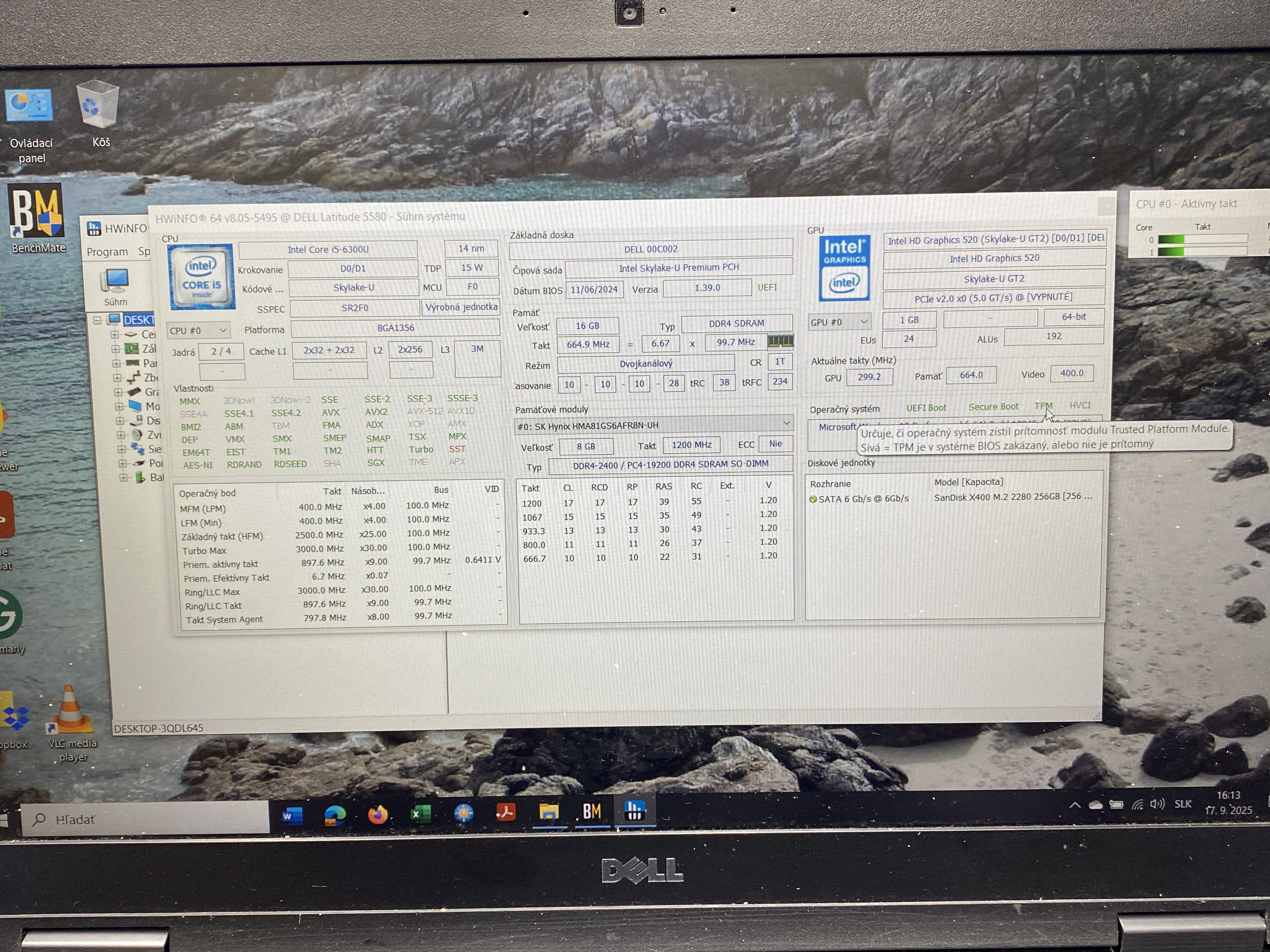Select the green battery icon in the HWiNFO tree

tap(140, 477)
